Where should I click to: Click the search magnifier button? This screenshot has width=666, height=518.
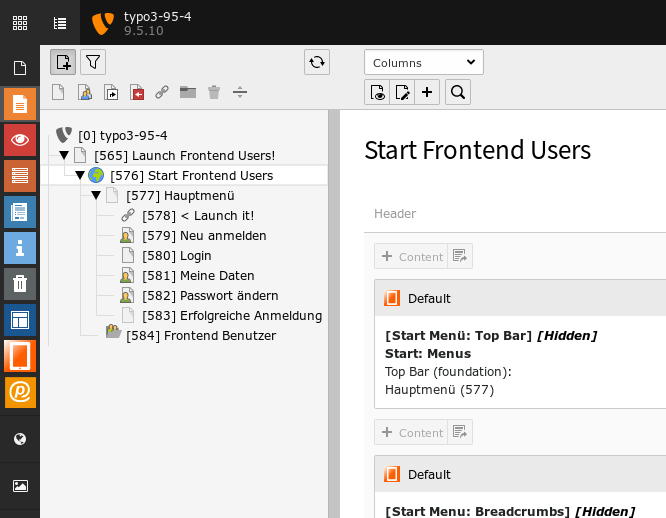coord(457,93)
